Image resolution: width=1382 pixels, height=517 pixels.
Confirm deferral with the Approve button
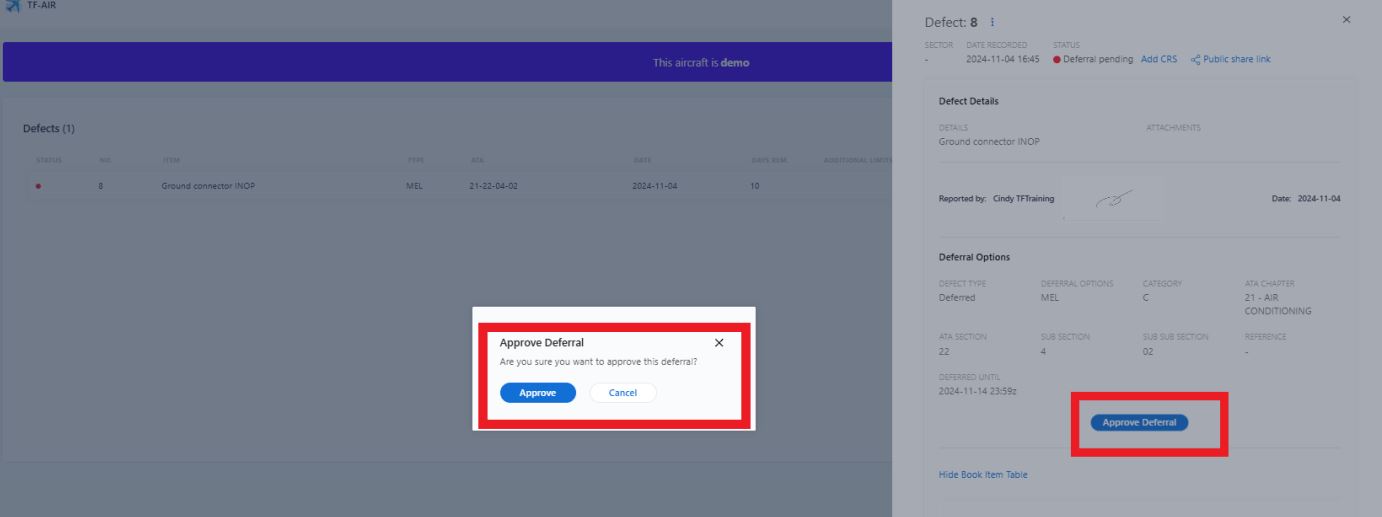(538, 393)
